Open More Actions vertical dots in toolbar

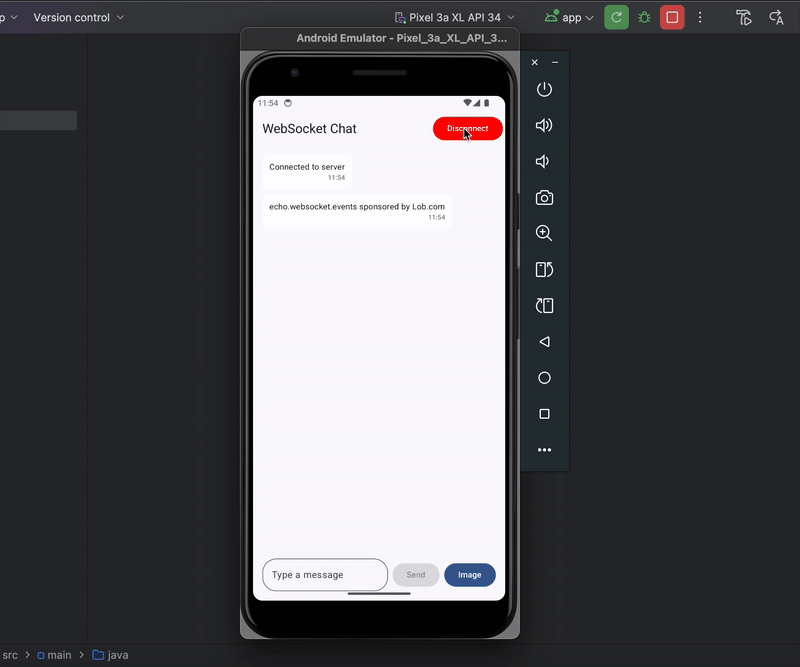700,17
